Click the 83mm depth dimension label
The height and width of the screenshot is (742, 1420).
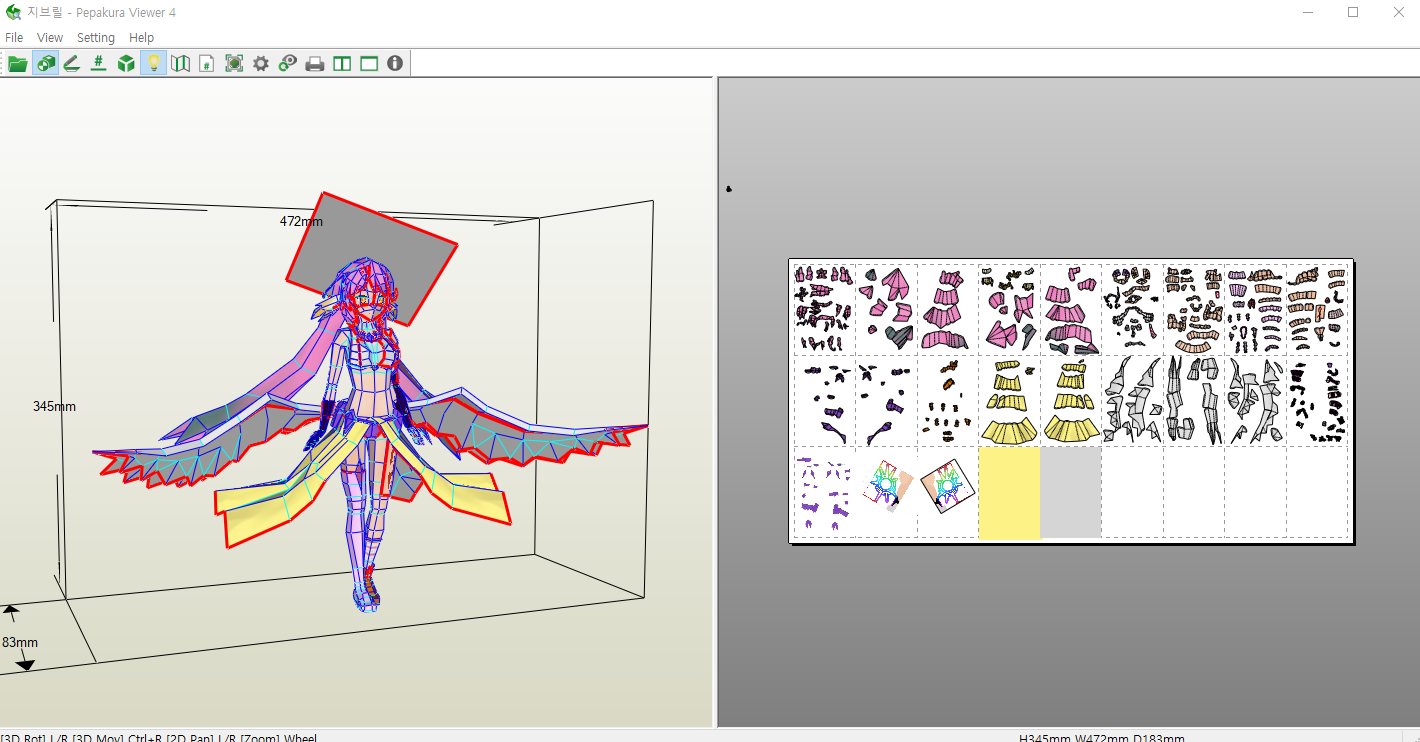19,642
